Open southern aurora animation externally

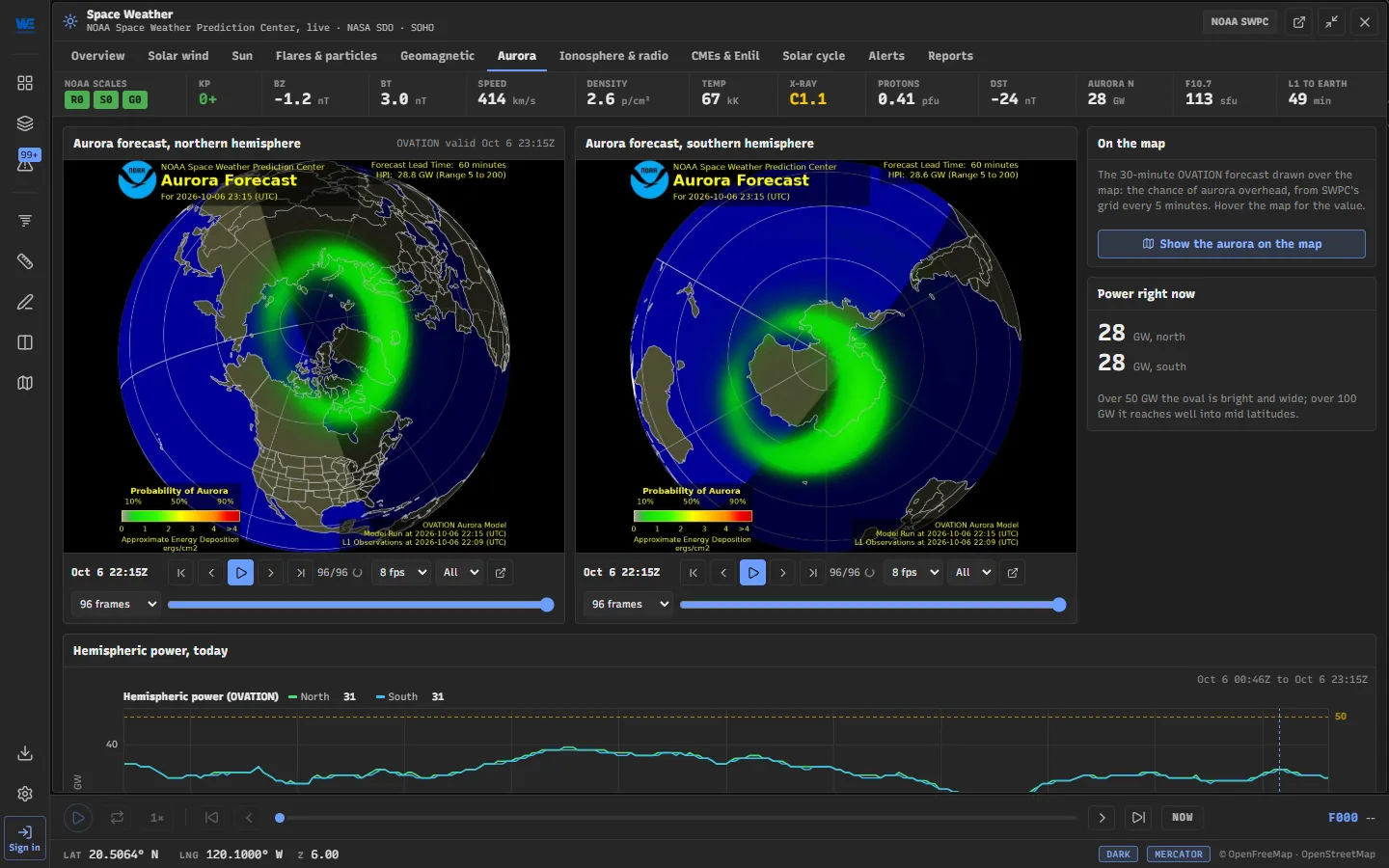[1013, 573]
